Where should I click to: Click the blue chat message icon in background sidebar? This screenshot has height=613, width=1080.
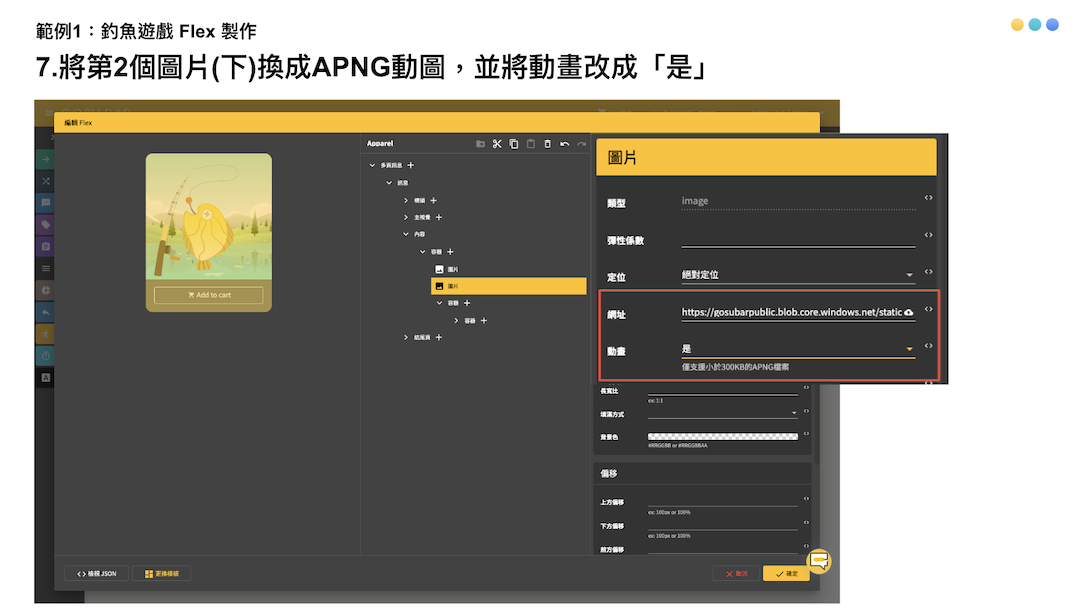coord(45,202)
